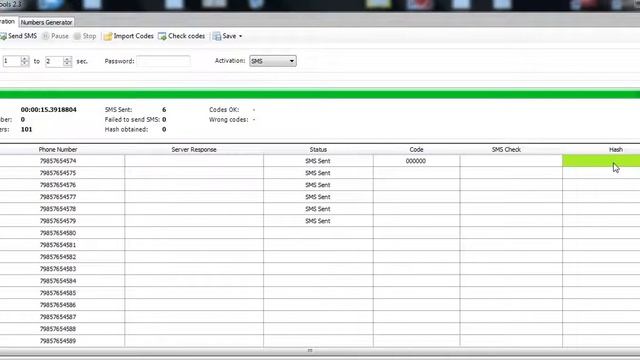Click the Save button label
The height and width of the screenshot is (360, 640).
click(229, 36)
